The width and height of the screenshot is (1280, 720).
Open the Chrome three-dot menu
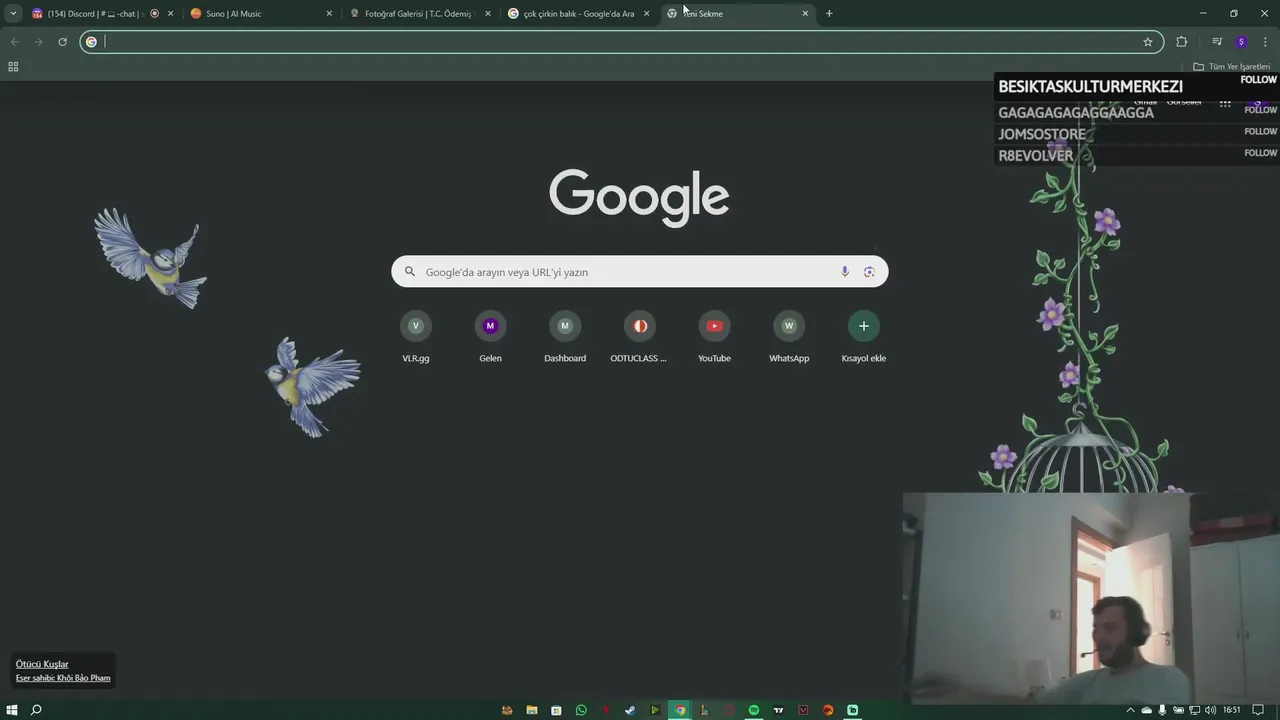pos(1265,42)
